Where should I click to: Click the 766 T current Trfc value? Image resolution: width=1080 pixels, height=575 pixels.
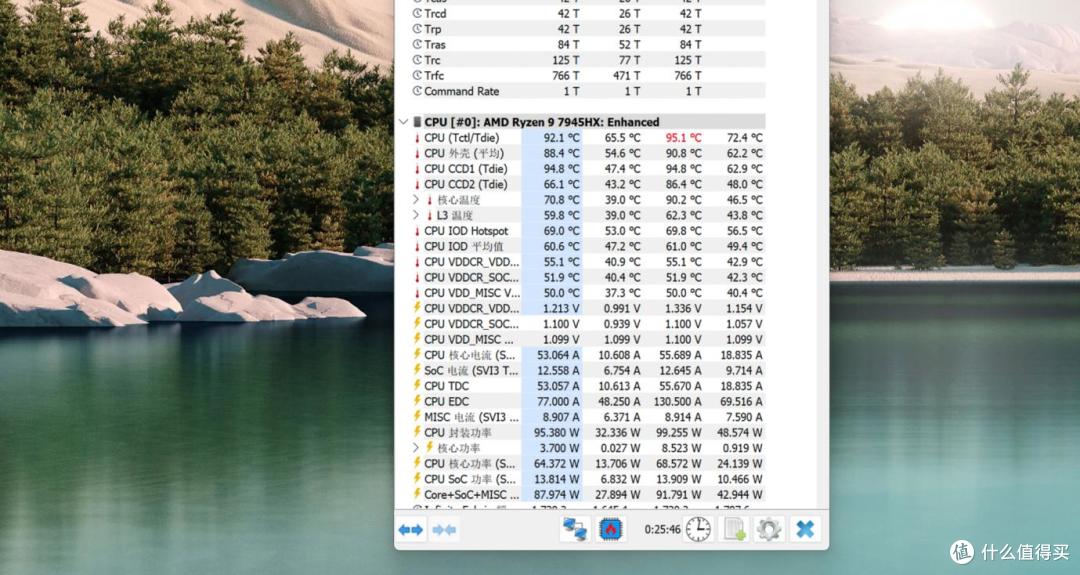[565, 76]
